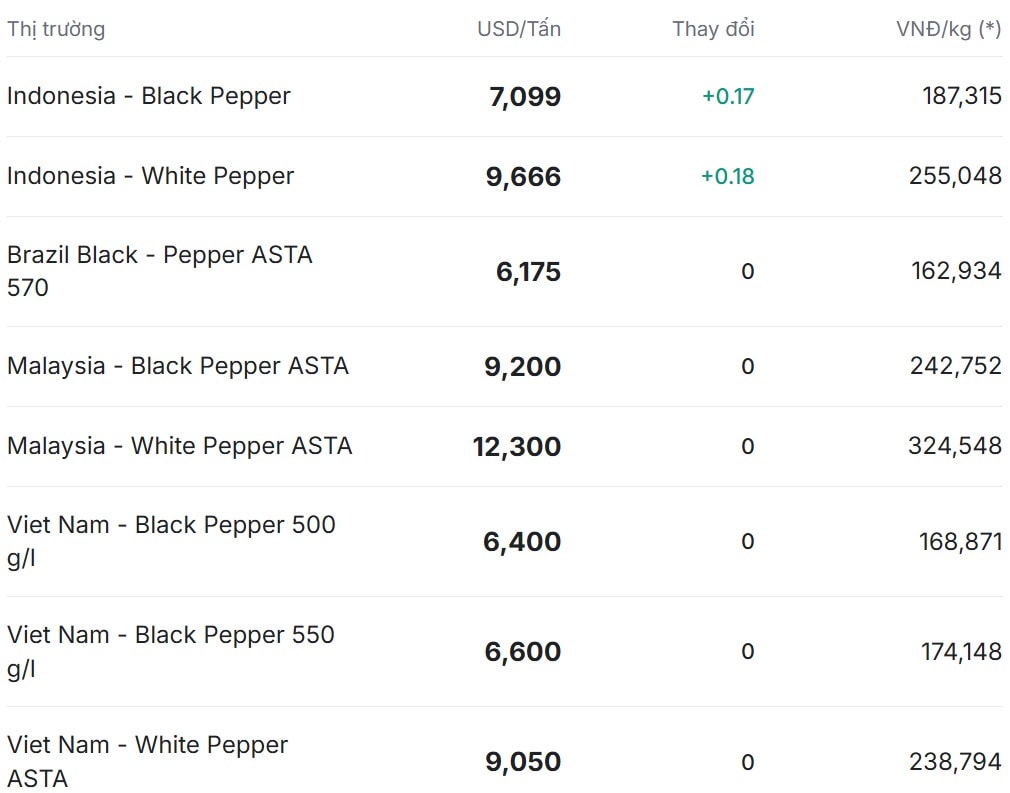Click the green +0.18 change value

coord(728,177)
